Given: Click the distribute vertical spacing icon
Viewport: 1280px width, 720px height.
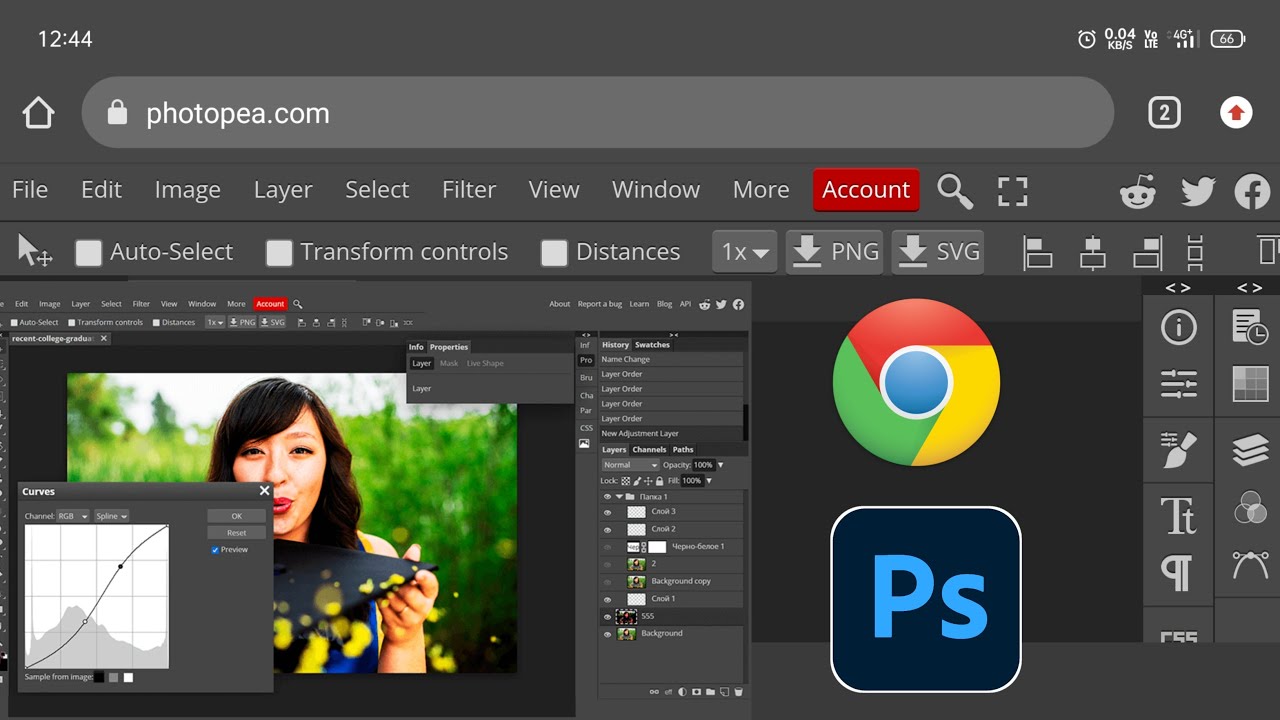Looking at the screenshot, I should click(1194, 252).
